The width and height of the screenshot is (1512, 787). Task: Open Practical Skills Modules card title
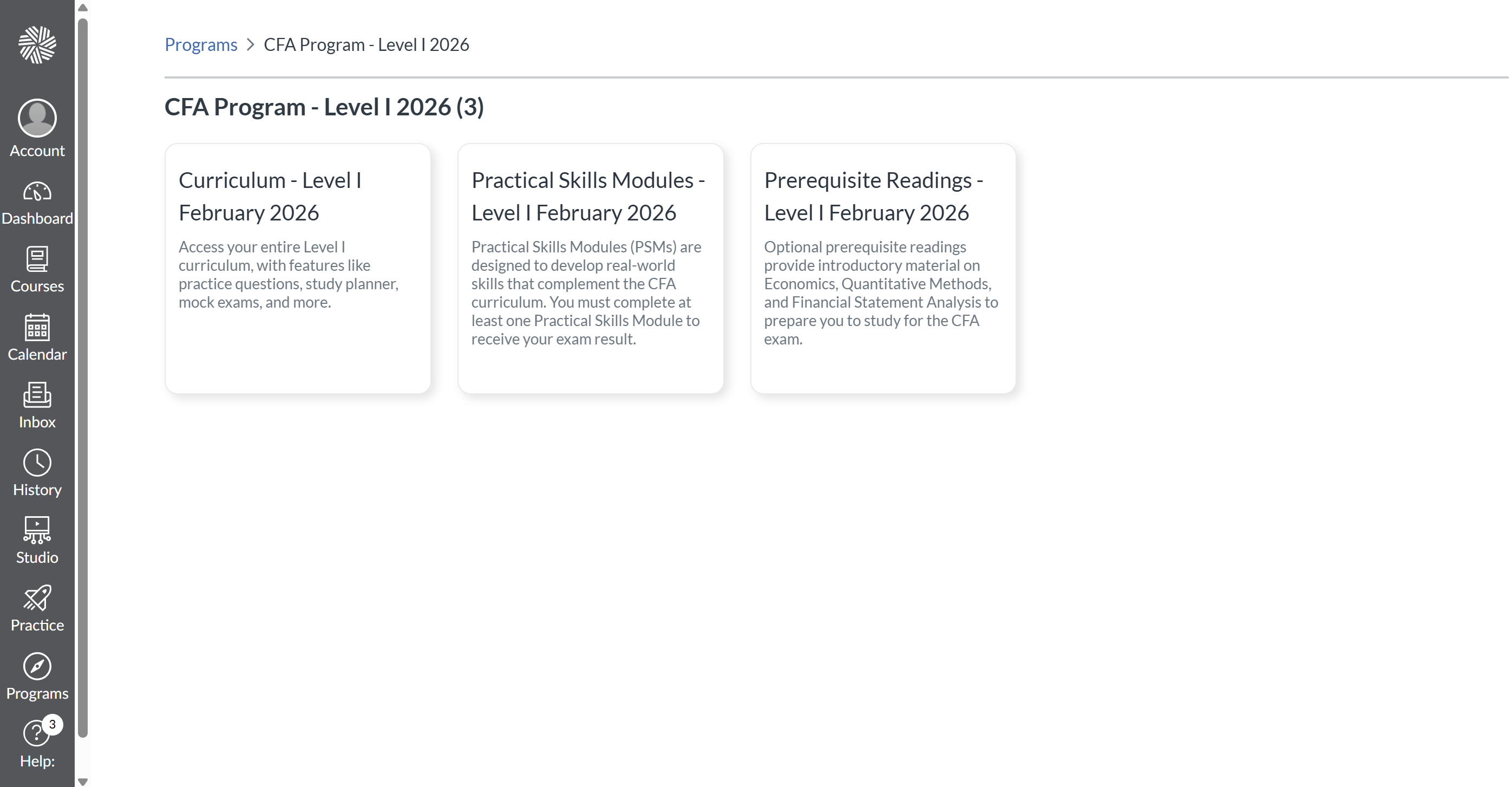click(588, 196)
